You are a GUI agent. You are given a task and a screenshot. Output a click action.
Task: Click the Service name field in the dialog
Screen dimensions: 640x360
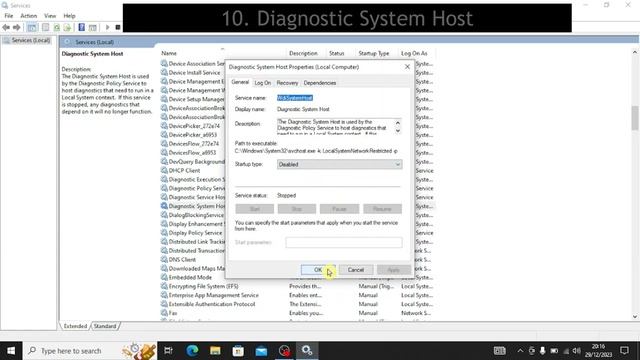coord(339,98)
